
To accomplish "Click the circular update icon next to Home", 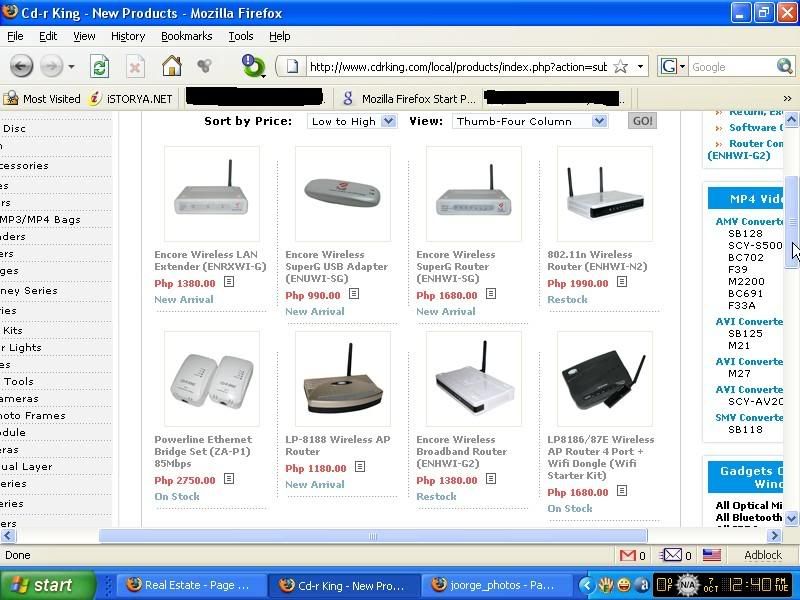I will click(x=254, y=66).
